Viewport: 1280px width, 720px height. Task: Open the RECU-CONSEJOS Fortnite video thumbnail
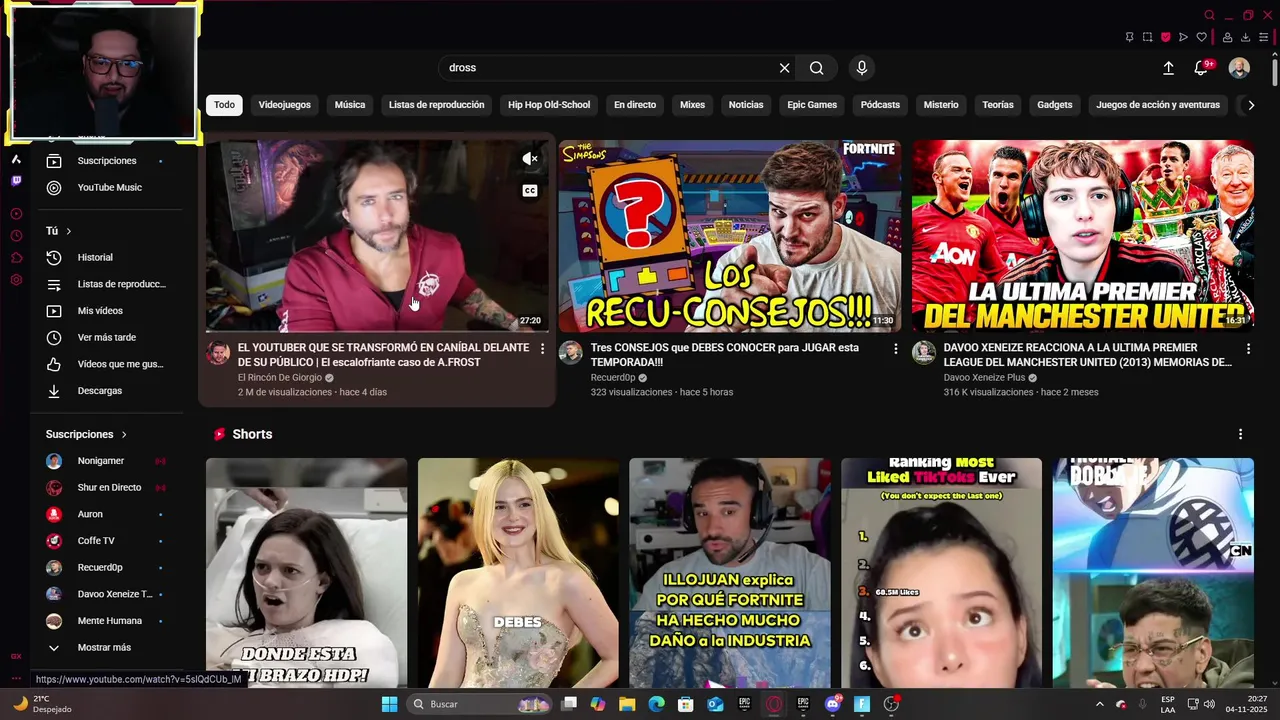tap(730, 235)
